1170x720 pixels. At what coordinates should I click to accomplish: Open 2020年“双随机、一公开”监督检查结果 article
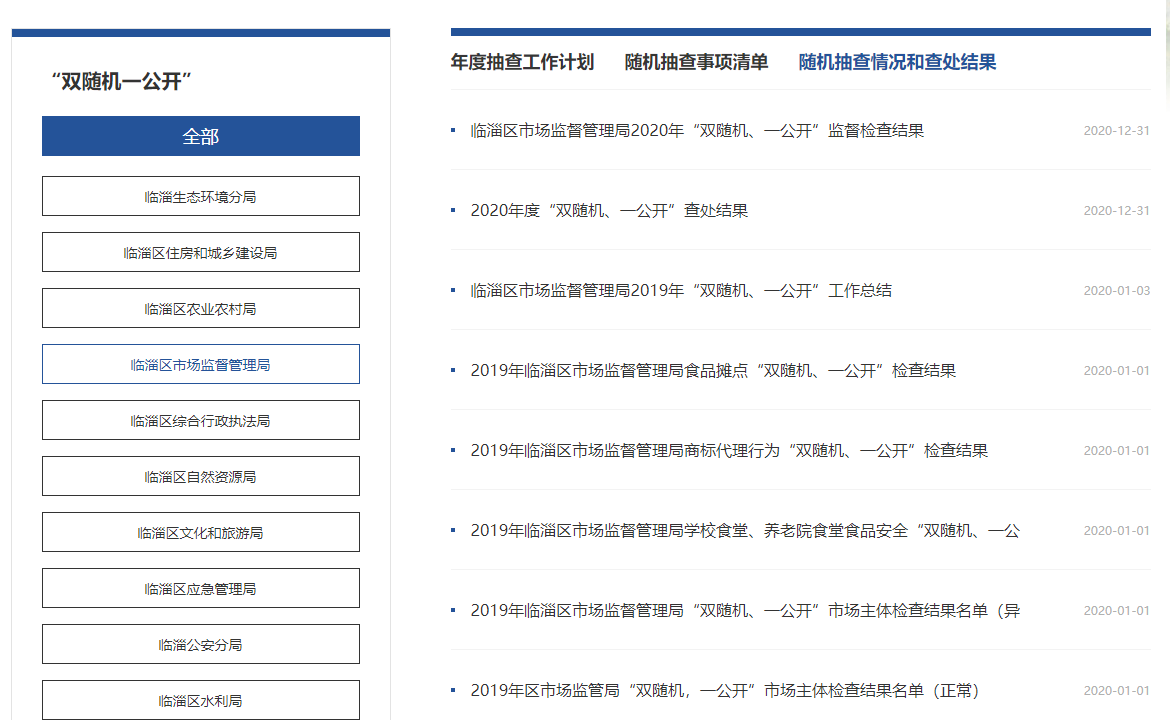(x=697, y=131)
